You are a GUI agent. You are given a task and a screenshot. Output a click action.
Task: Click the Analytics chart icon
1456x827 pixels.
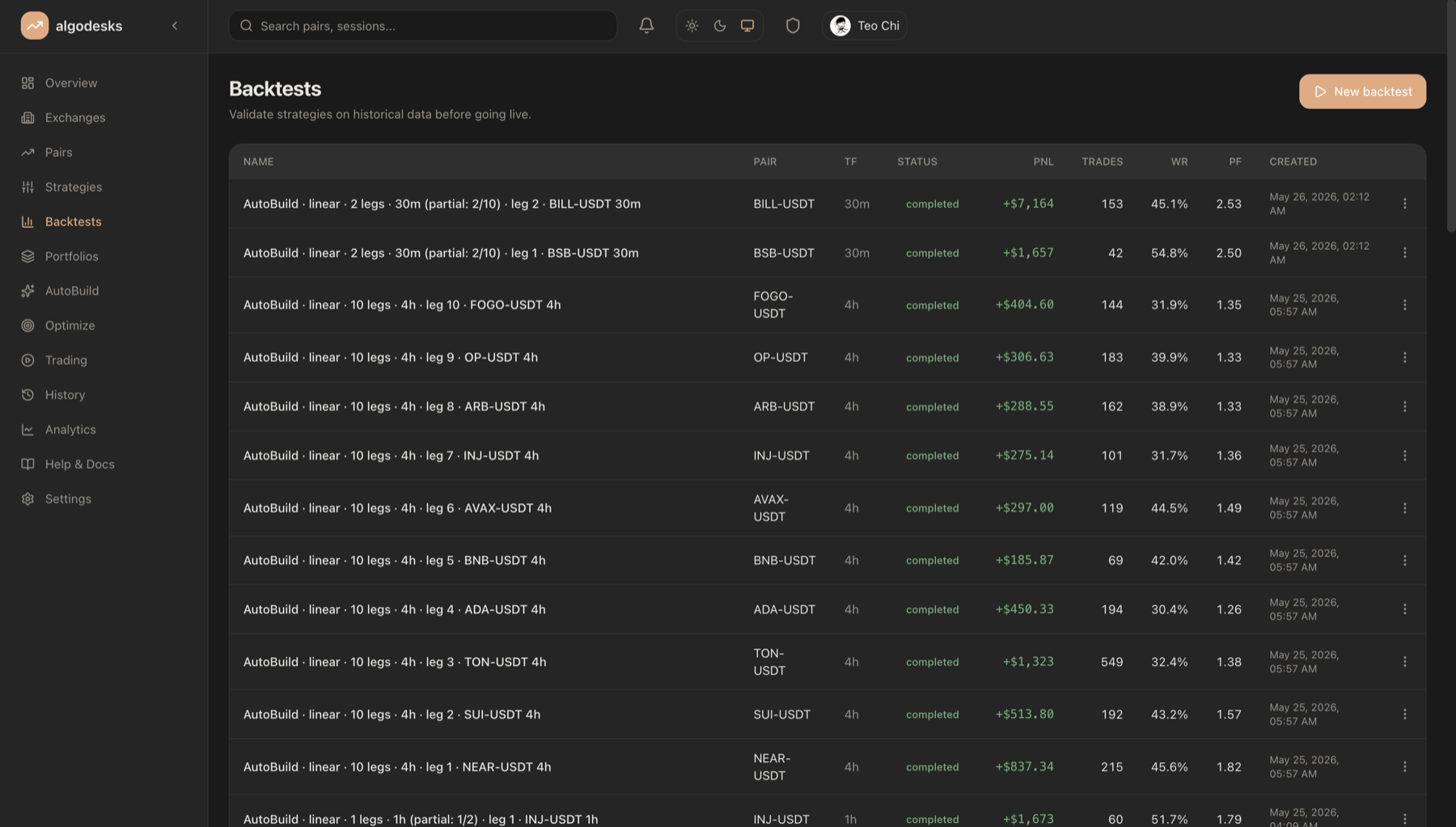[28, 430]
